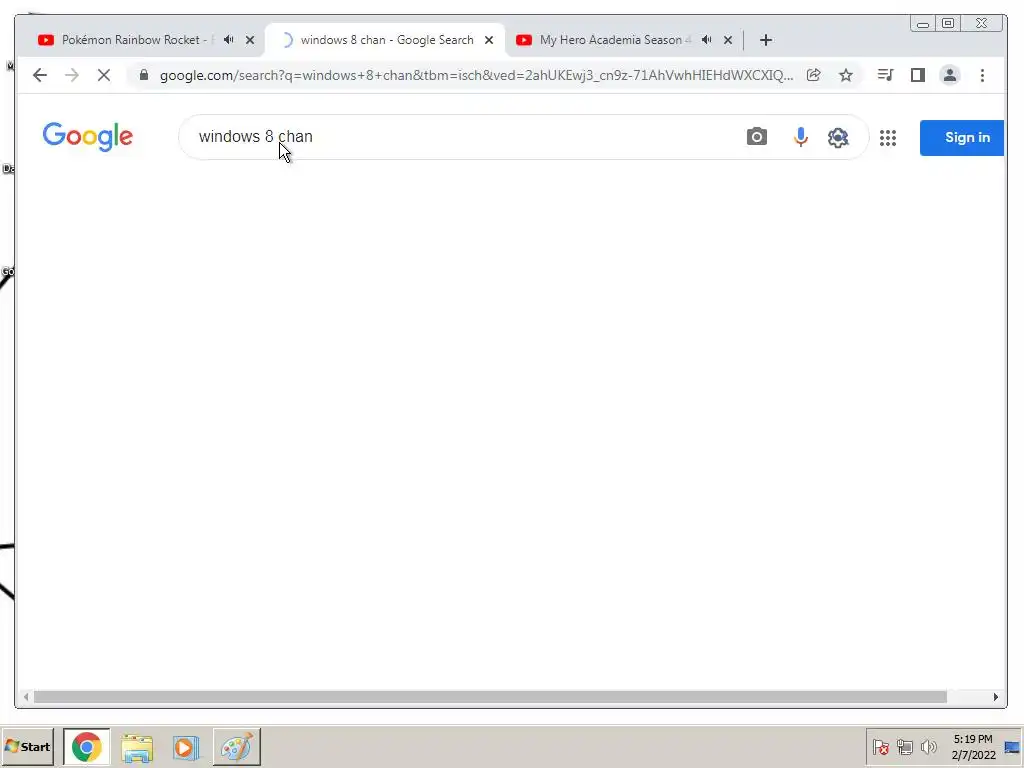Switch to My Hero Academia Season tab
The height and width of the screenshot is (768, 1024).
(614, 40)
